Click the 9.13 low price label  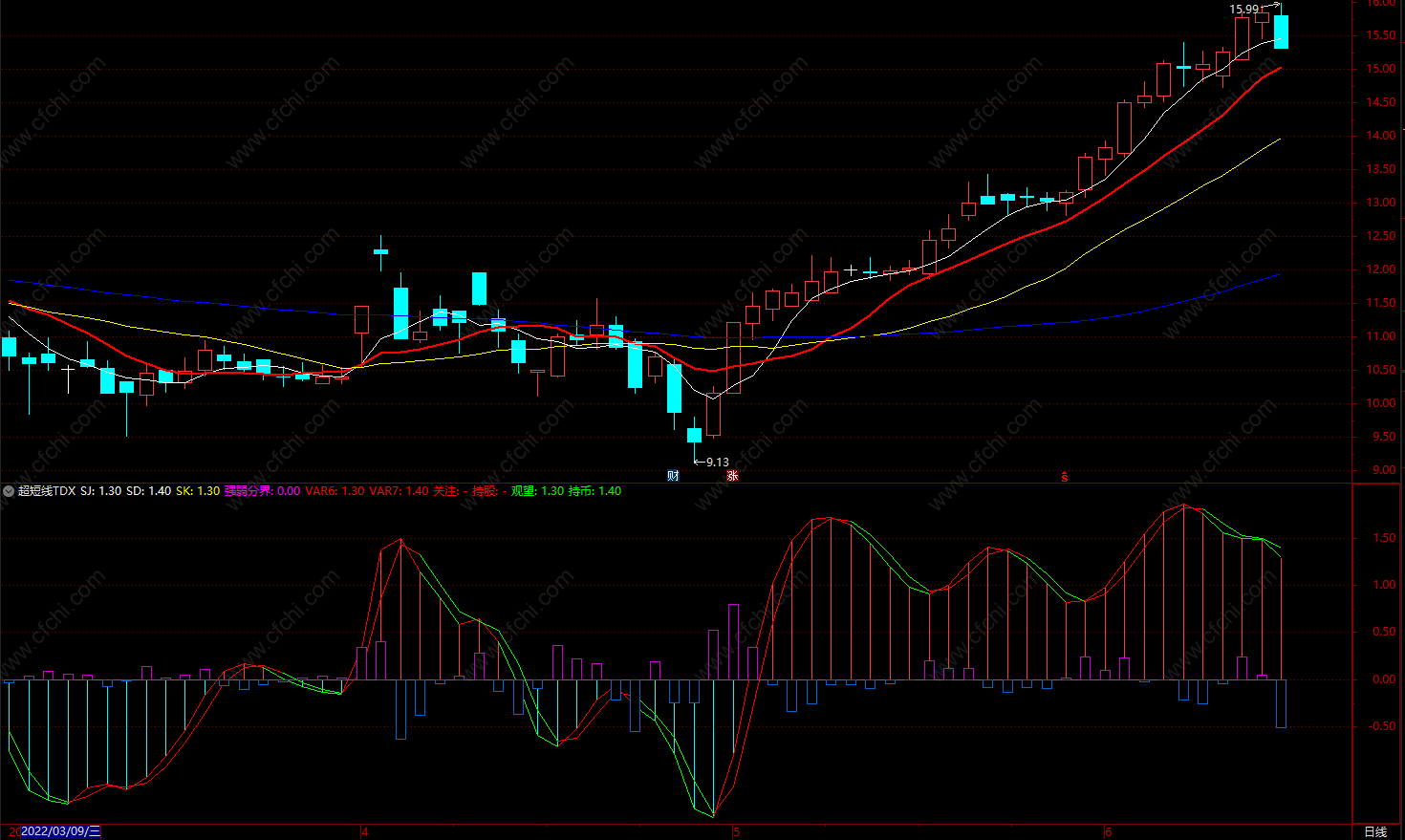tap(718, 463)
